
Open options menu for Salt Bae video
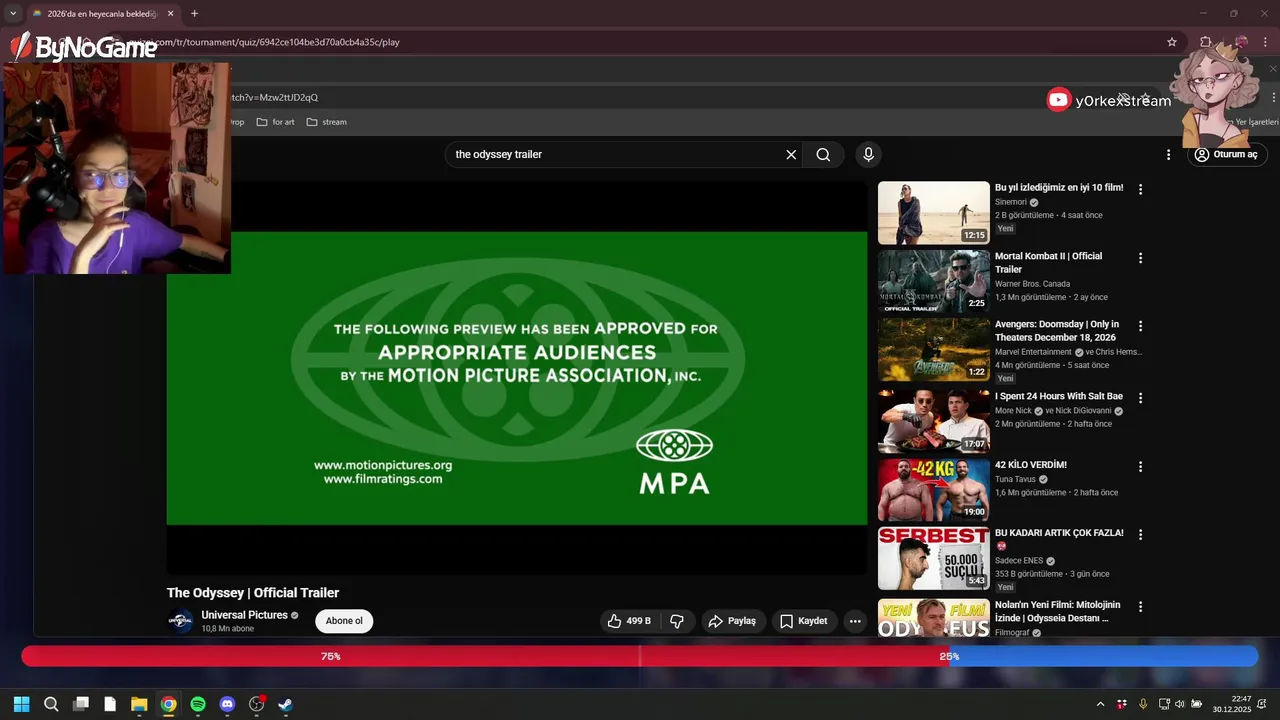[1140, 398]
